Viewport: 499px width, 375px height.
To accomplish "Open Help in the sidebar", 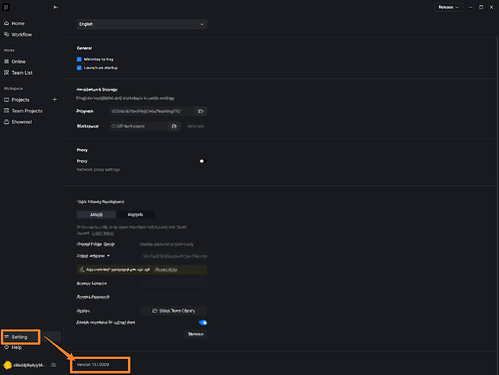I will click(16, 347).
